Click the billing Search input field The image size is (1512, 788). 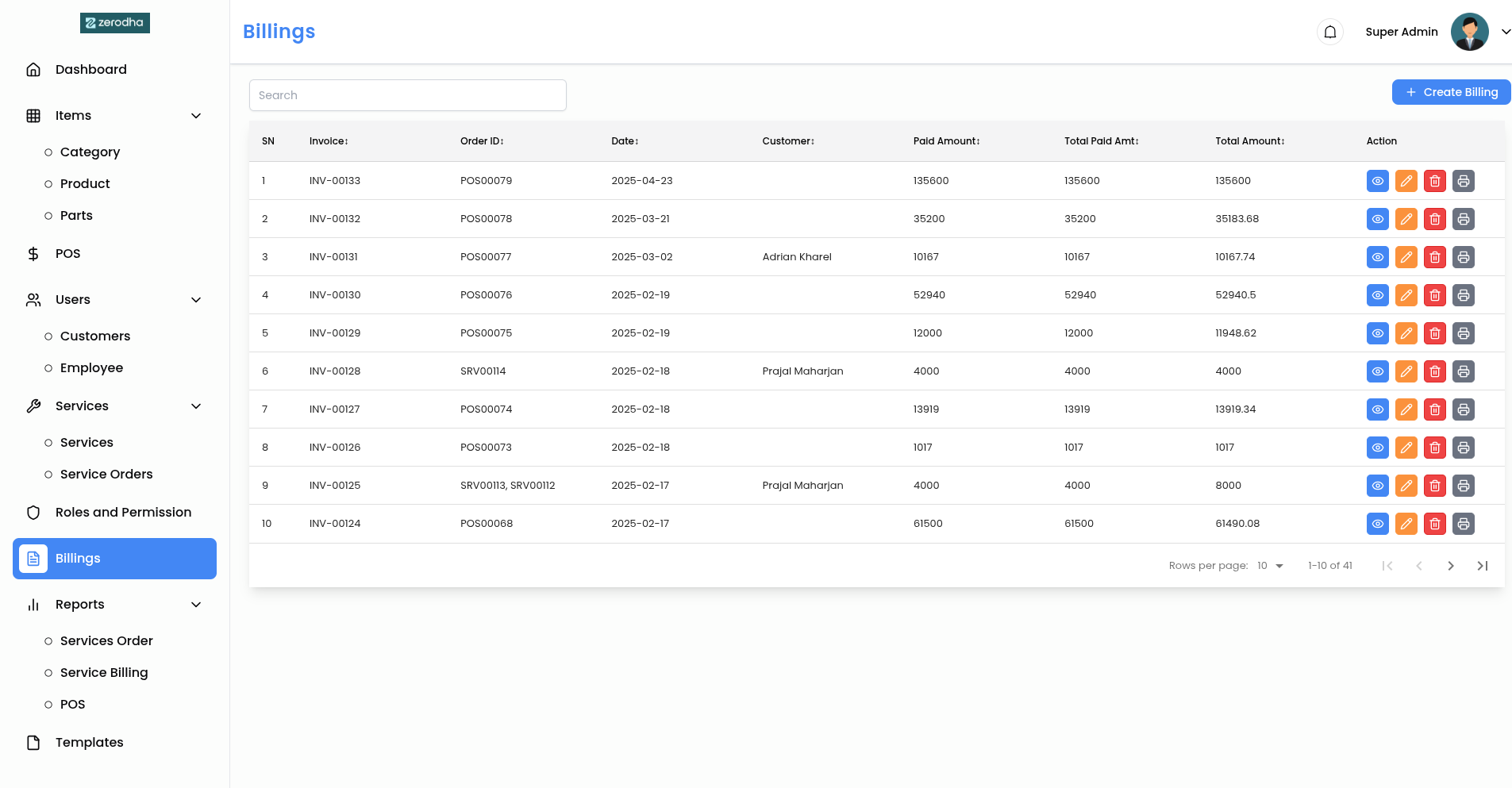pos(407,95)
